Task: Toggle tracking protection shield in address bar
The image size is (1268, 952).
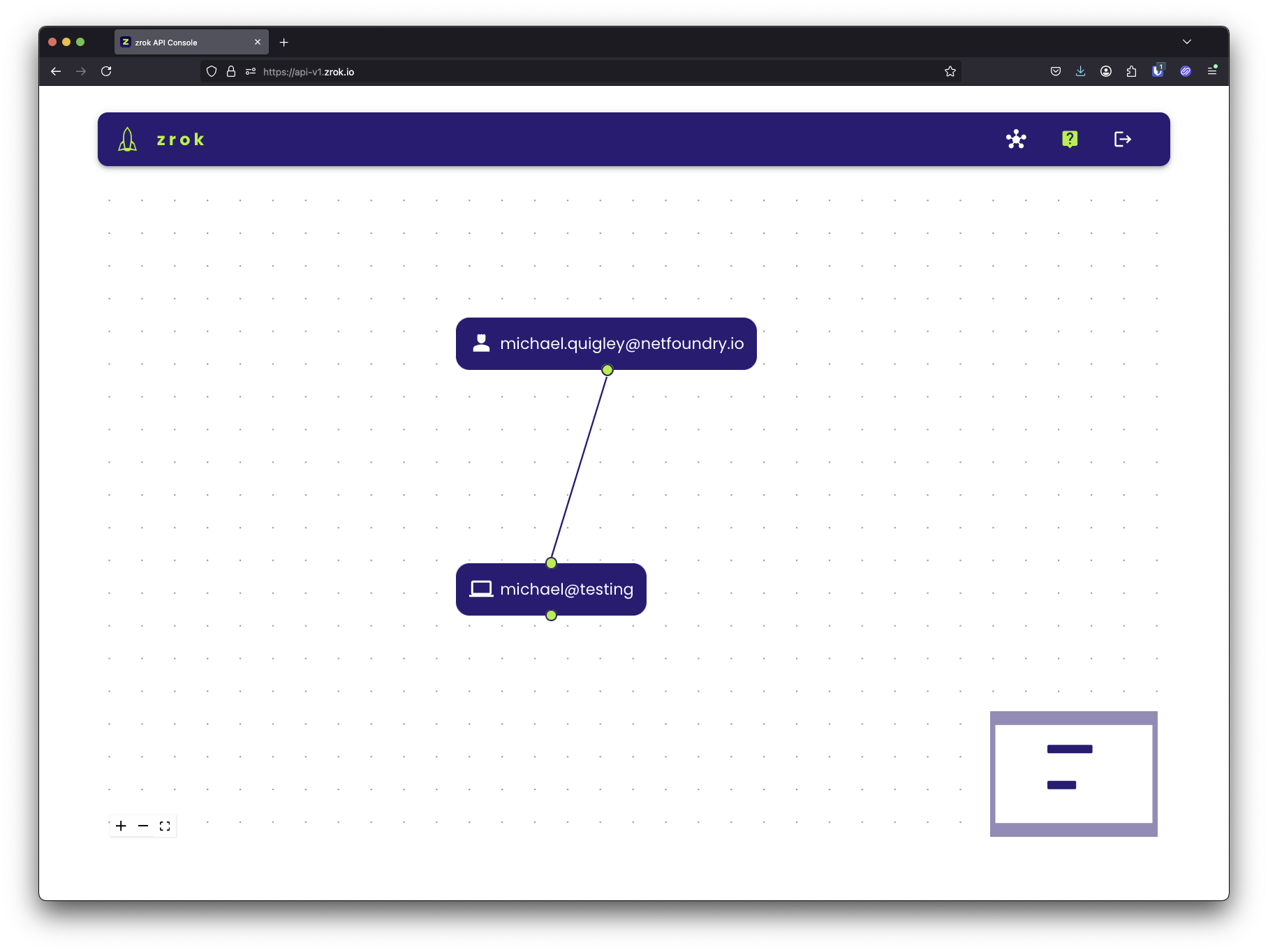Action: 212,71
